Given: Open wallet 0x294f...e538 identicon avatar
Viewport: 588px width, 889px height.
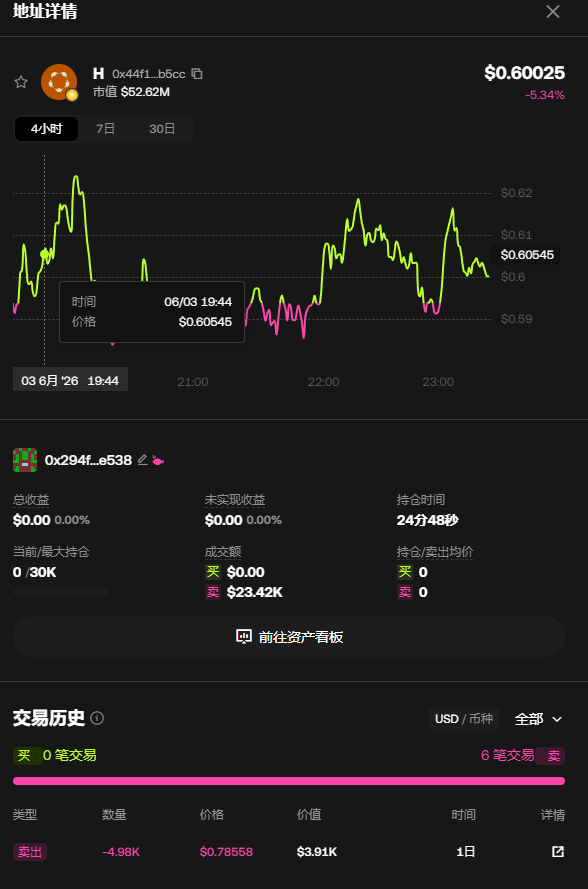Looking at the screenshot, I should point(25,460).
